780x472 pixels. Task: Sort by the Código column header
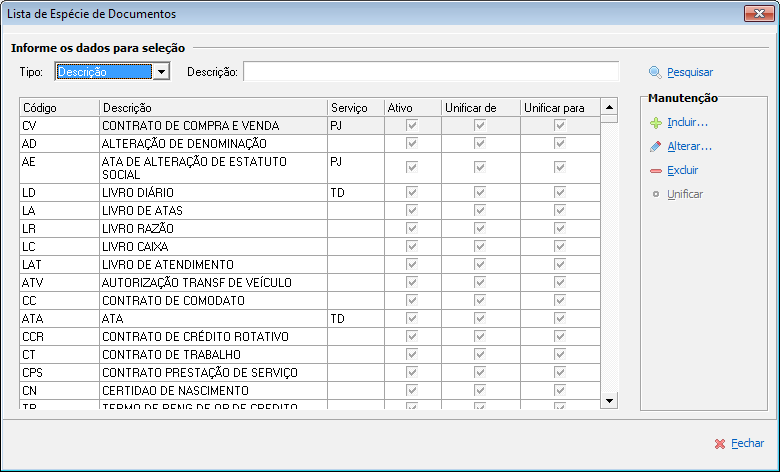[x=58, y=107]
